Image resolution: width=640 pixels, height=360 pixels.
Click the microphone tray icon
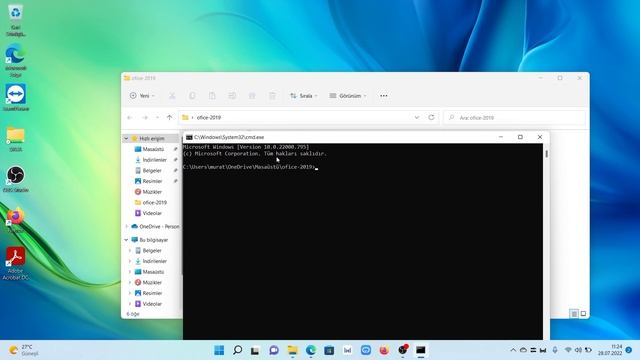(x=555, y=350)
